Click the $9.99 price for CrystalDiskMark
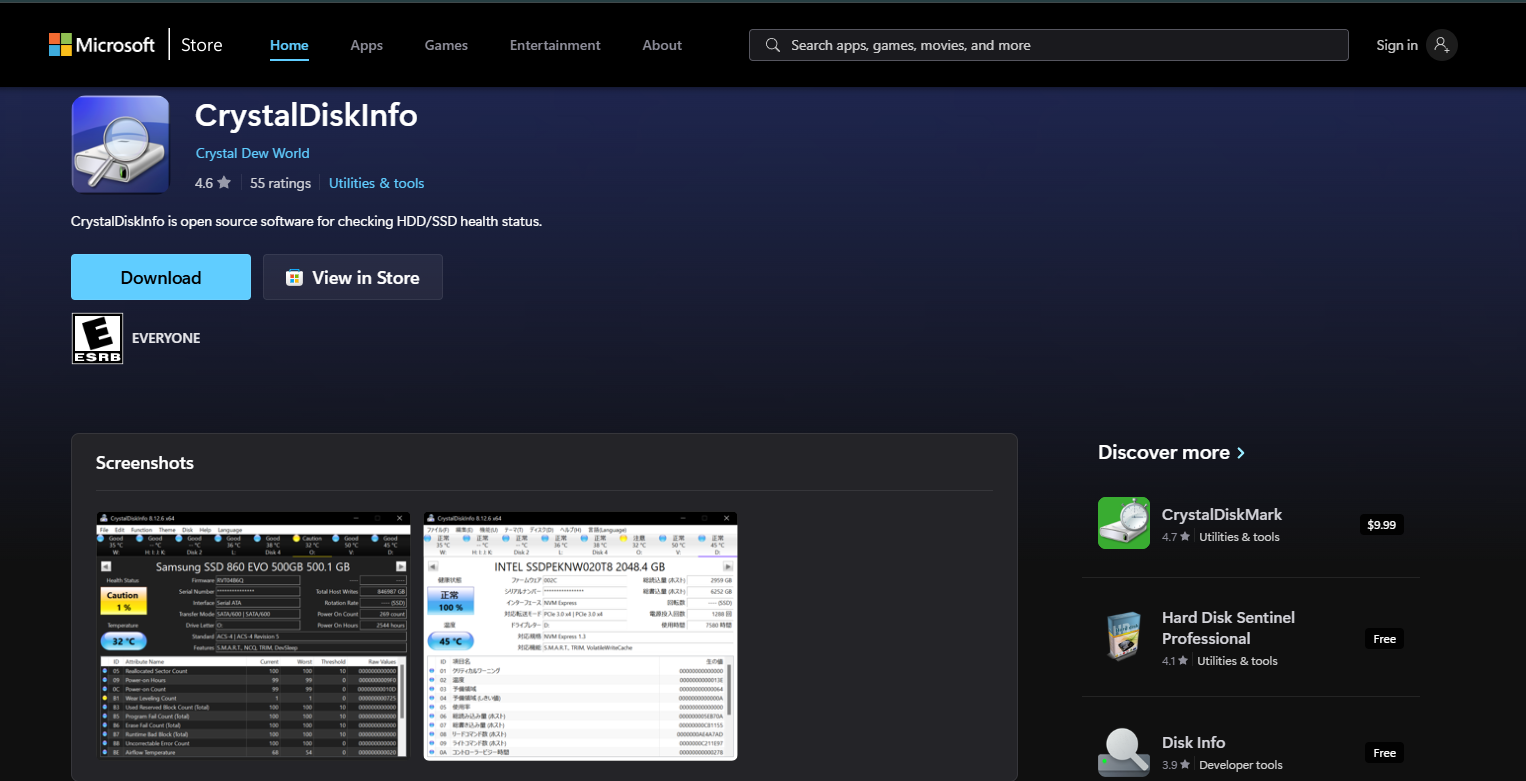This screenshot has width=1526, height=781. [x=1382, y=524]
